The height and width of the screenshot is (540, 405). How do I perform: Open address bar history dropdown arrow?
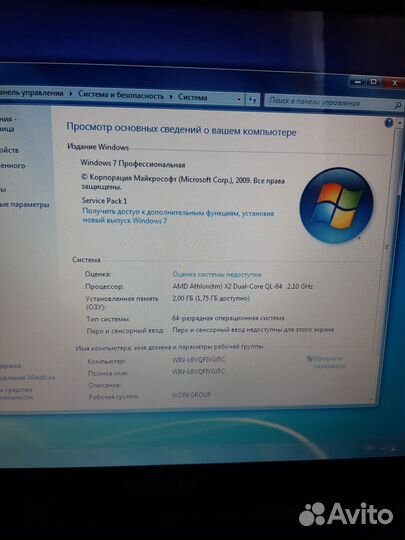pos(239,100)
